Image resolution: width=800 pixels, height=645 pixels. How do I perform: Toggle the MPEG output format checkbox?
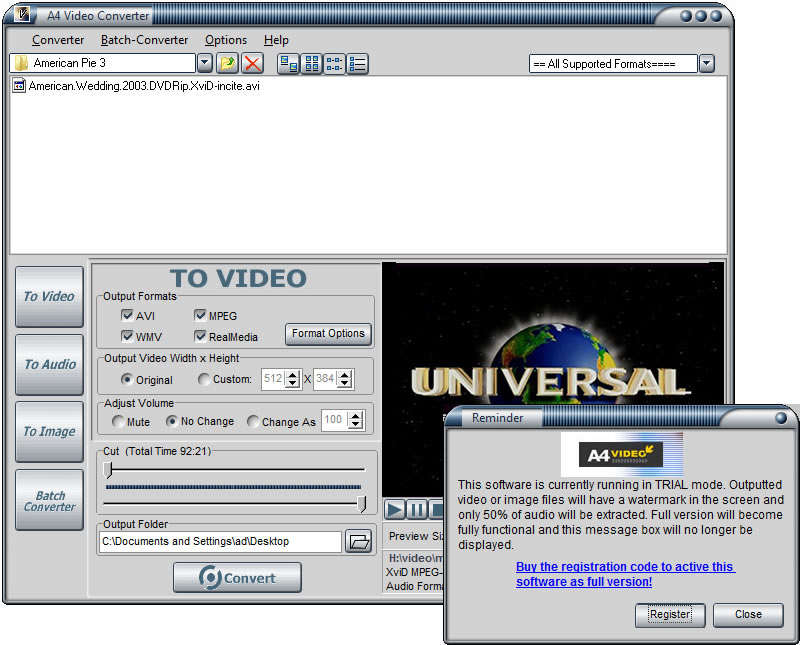tap(199, 315)
